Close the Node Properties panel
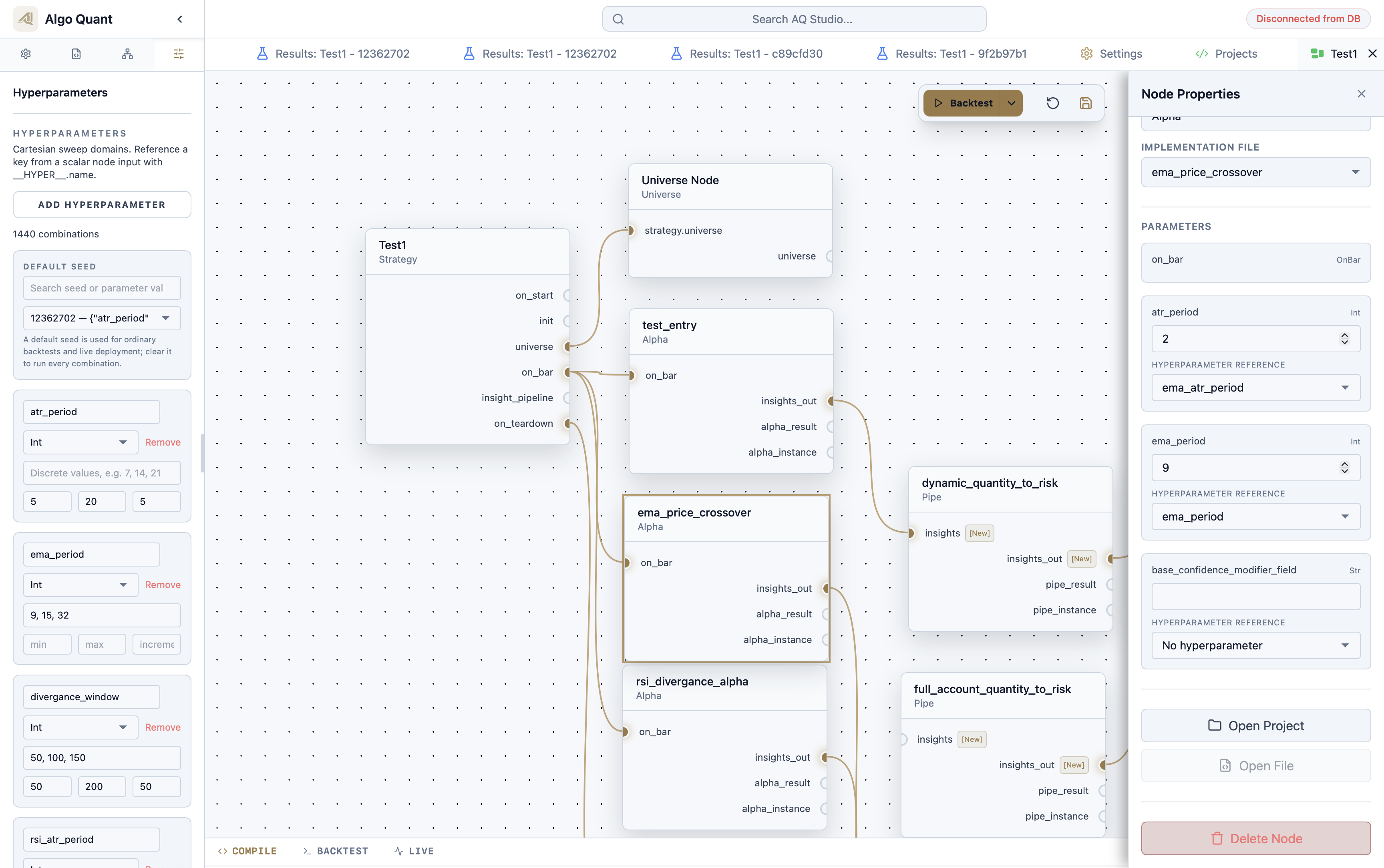The width and height of the screenshot is (1384, 868). click(1361, 94)
